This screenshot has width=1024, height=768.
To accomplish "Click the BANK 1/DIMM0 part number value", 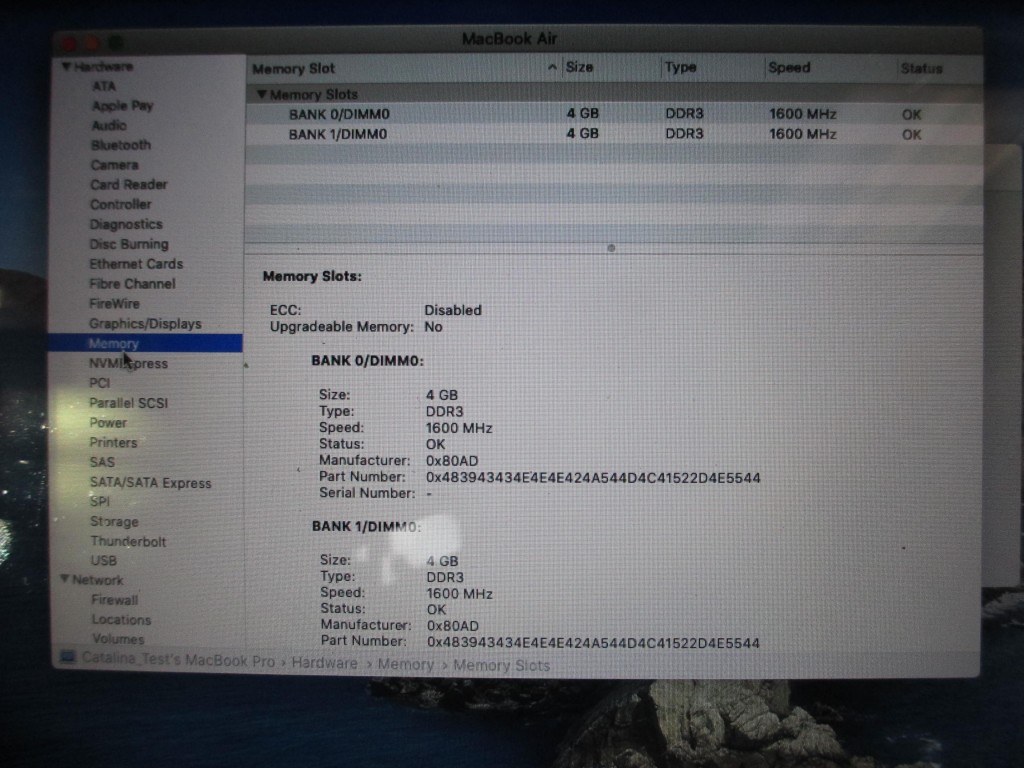I will tap(593, 643).
